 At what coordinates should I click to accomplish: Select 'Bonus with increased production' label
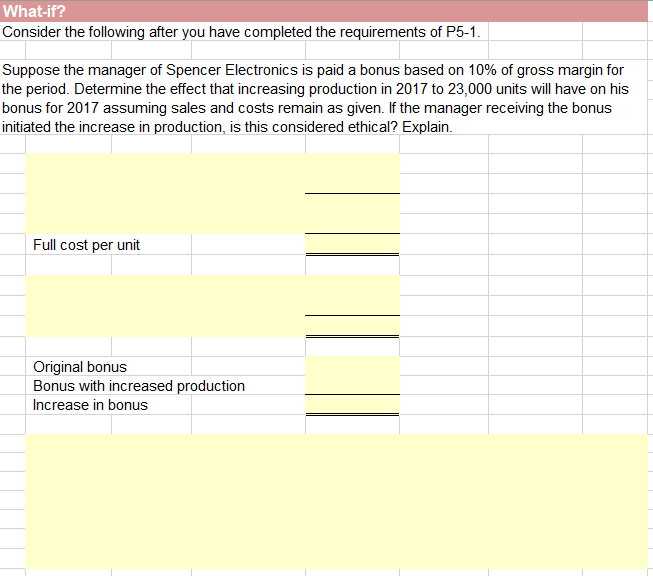pyautogui.click(x=139, y=386)
